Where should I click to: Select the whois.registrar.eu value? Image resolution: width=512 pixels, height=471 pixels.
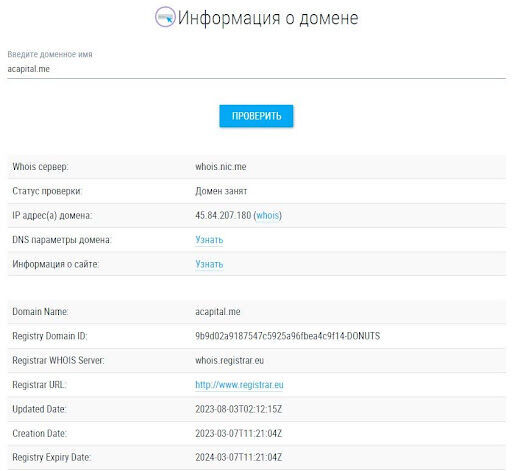(x=229, y=360)
